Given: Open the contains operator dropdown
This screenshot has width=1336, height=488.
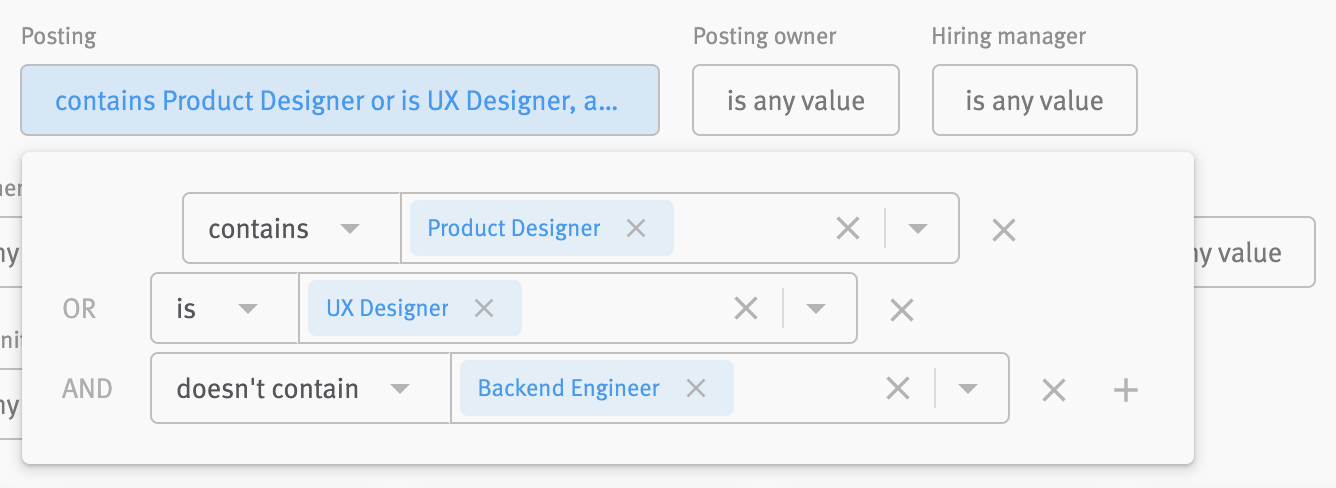Looking at the screenshot, I should point(291,228).
